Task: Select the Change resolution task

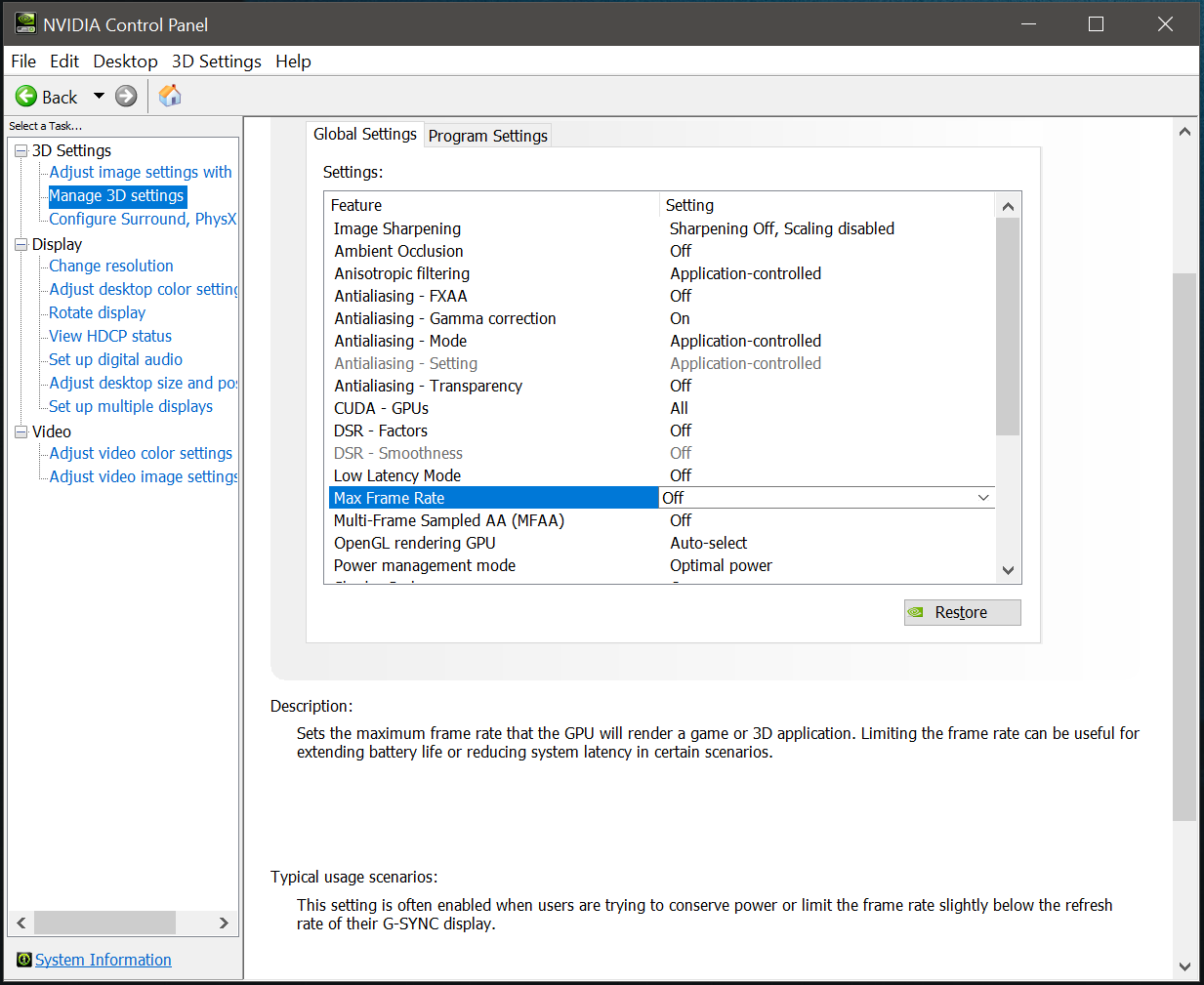Action: tap(110, 266)
